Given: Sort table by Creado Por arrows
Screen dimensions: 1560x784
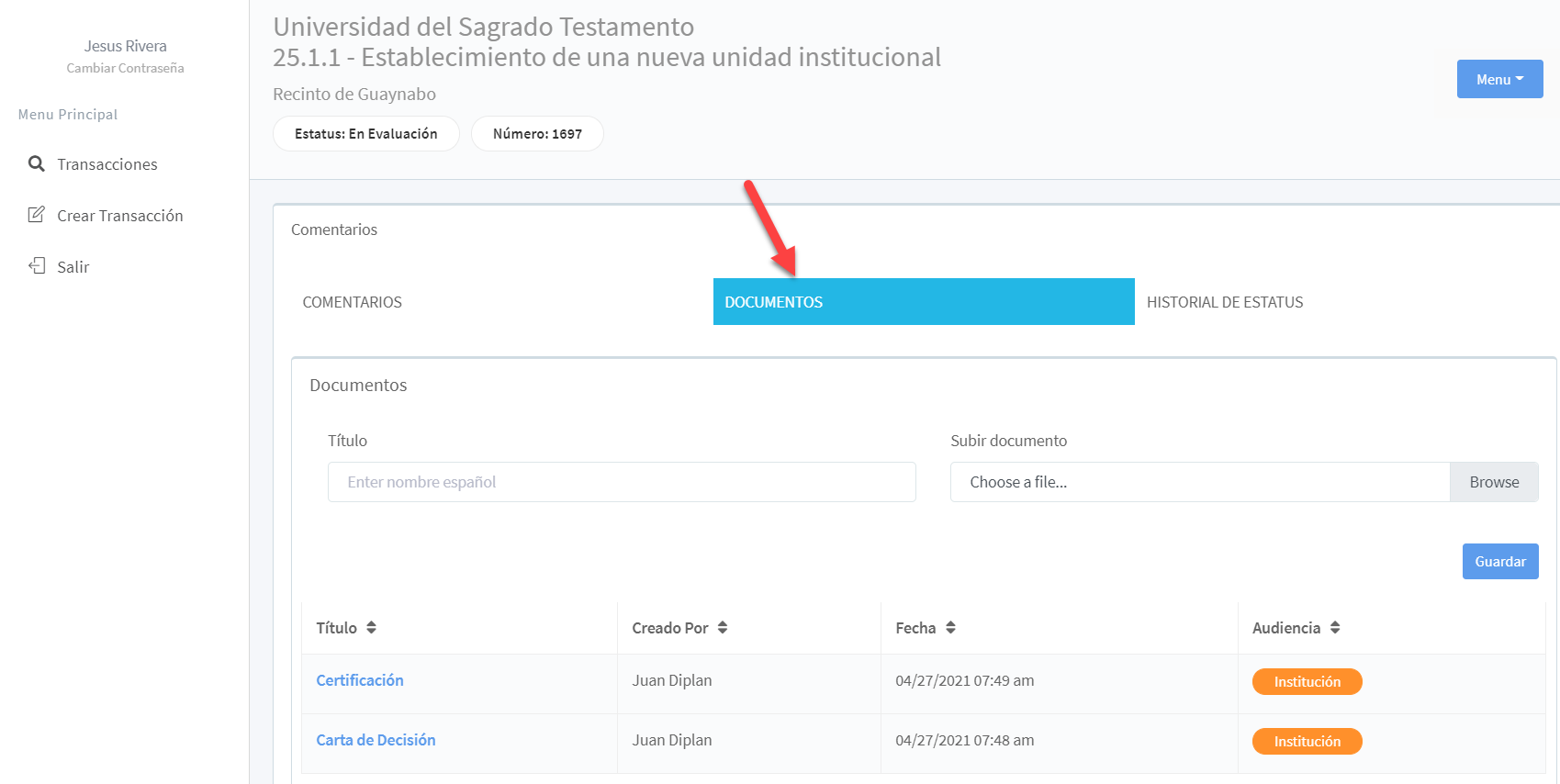Looking at the screenshot, I should [x=723, y=628].
